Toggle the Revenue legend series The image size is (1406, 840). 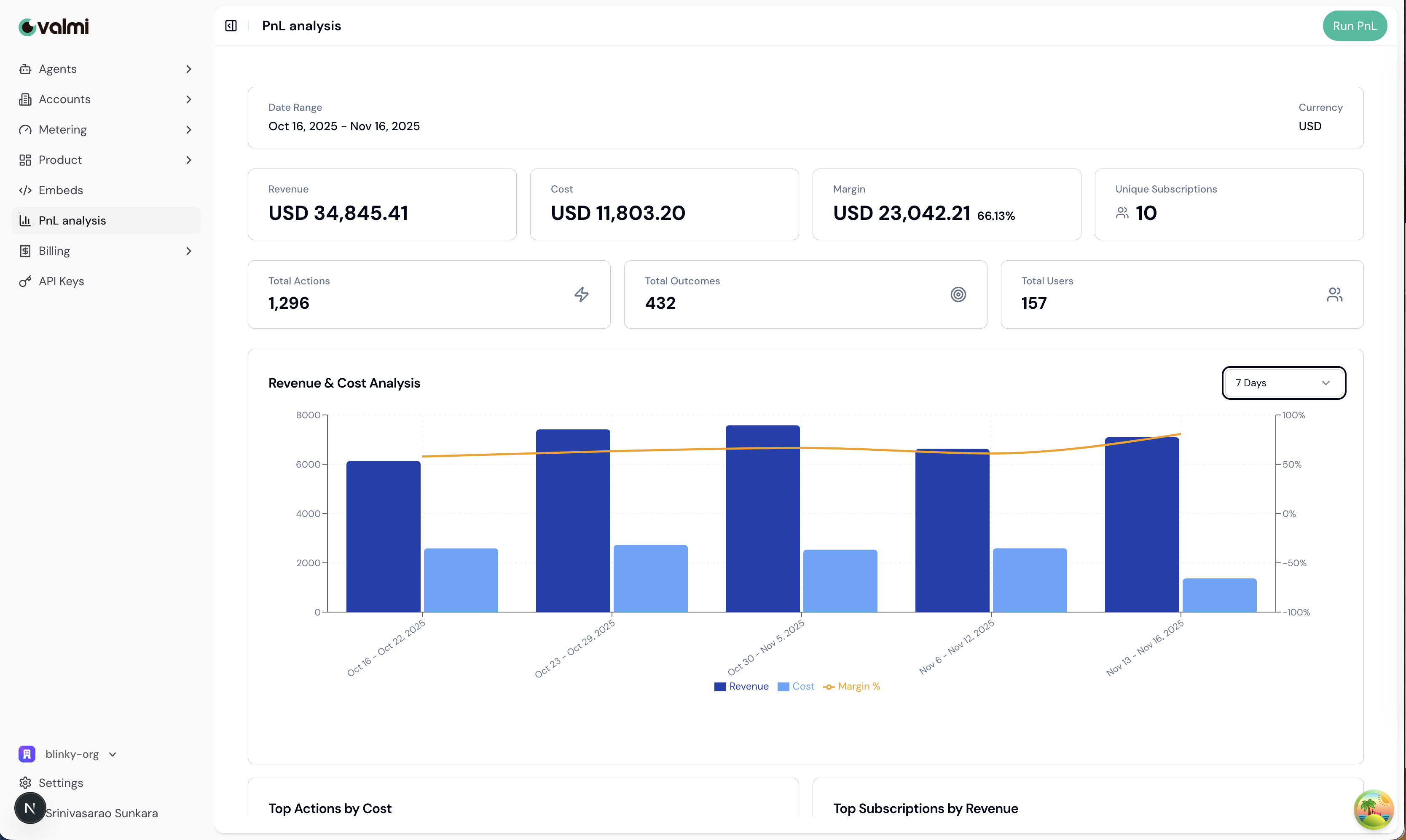741,687
